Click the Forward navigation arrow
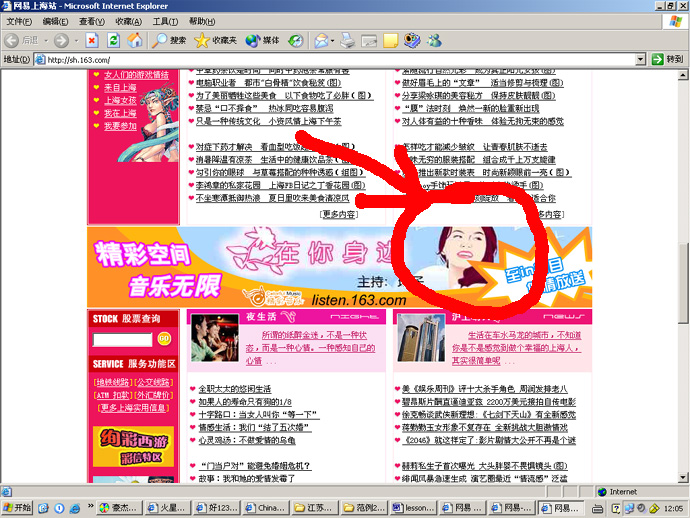This screenshot has width=690, height=518. click(61, 40)
